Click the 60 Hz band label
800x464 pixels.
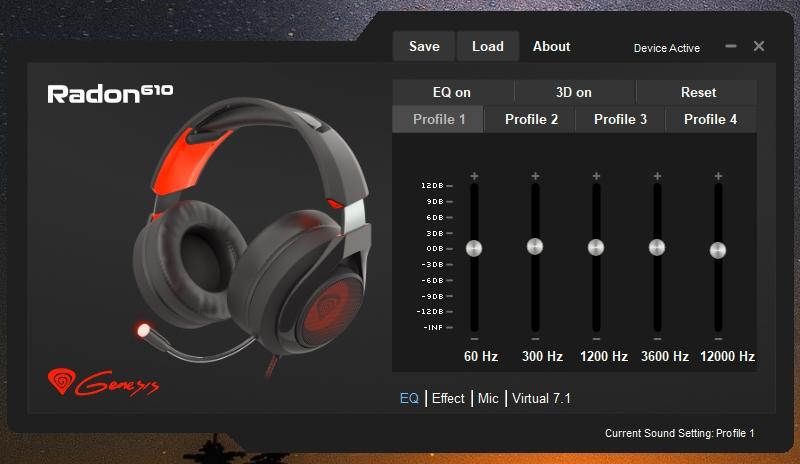tap(481, 356)
